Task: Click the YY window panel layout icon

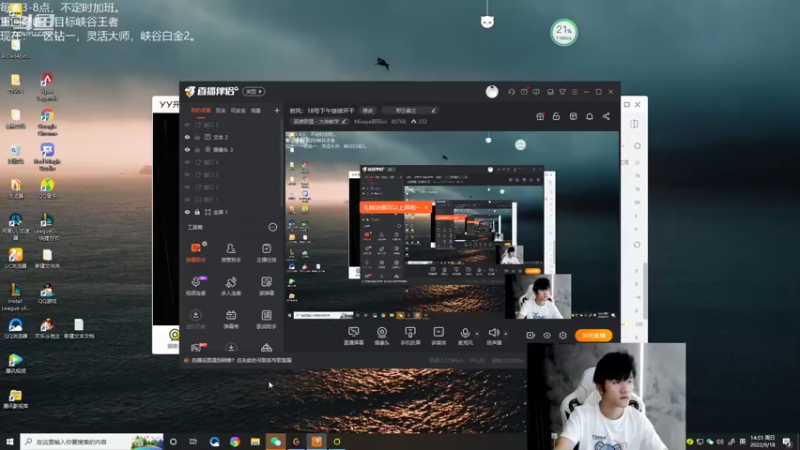Action: coord(634,124)
